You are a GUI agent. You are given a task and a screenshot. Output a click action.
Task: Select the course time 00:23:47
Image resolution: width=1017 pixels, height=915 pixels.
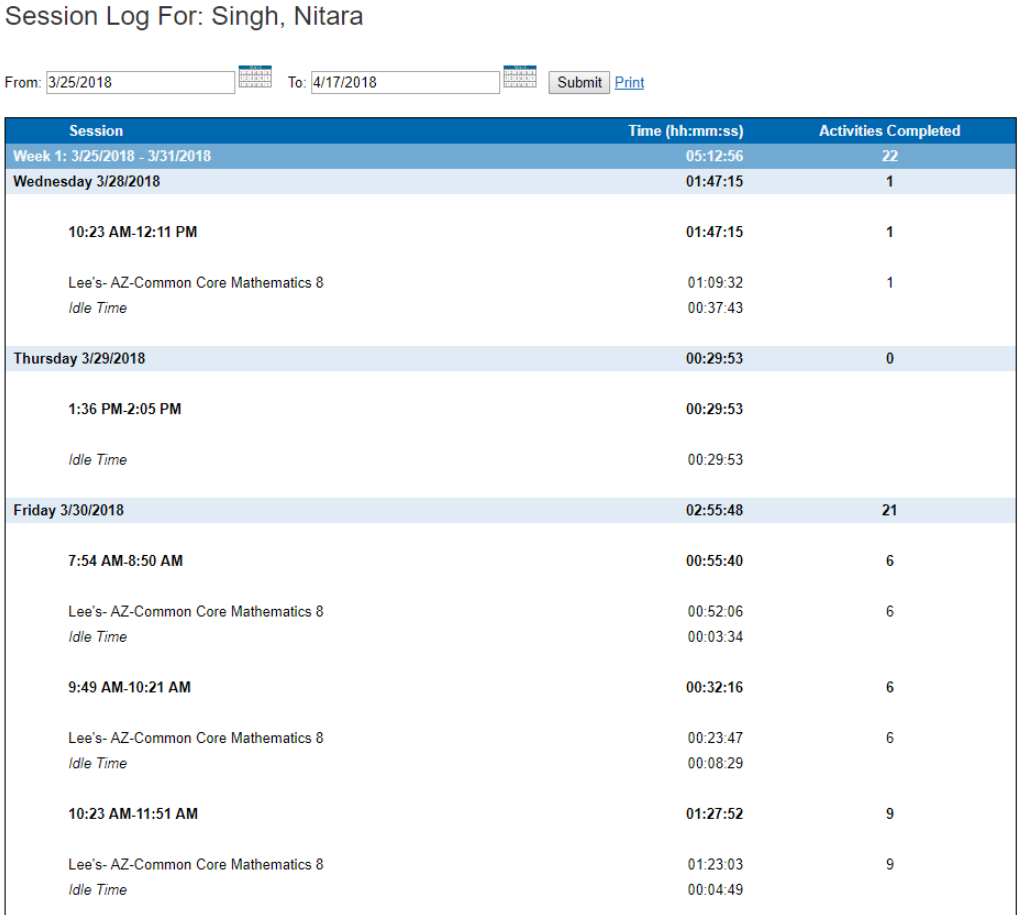715,737
